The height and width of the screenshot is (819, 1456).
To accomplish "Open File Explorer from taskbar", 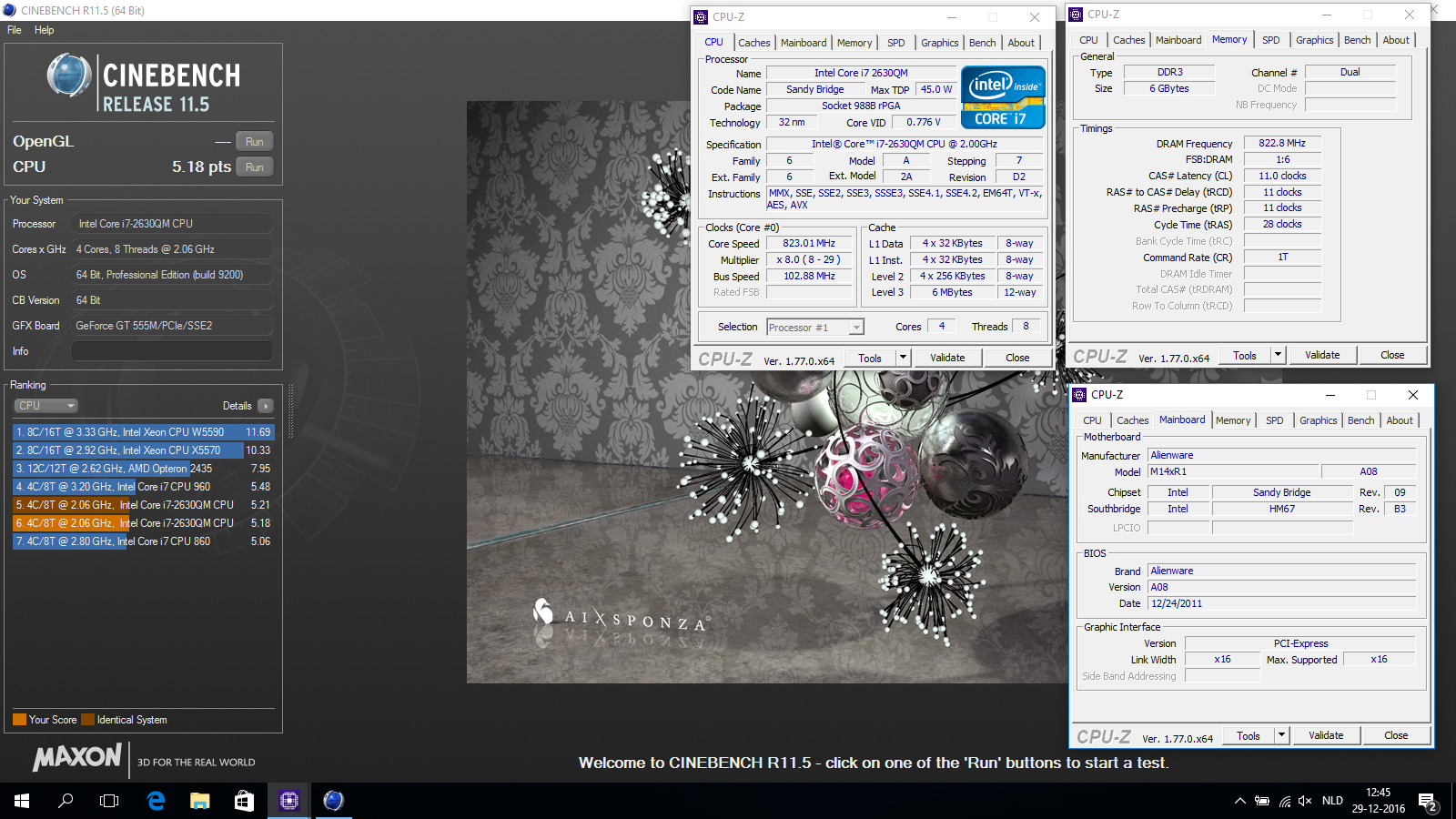I will [x=199, y=801].
